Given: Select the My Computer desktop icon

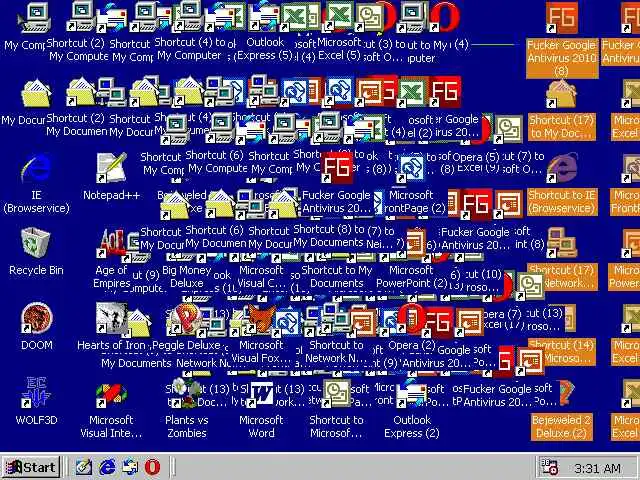Looking at the screenshot, I should [36, 18].
